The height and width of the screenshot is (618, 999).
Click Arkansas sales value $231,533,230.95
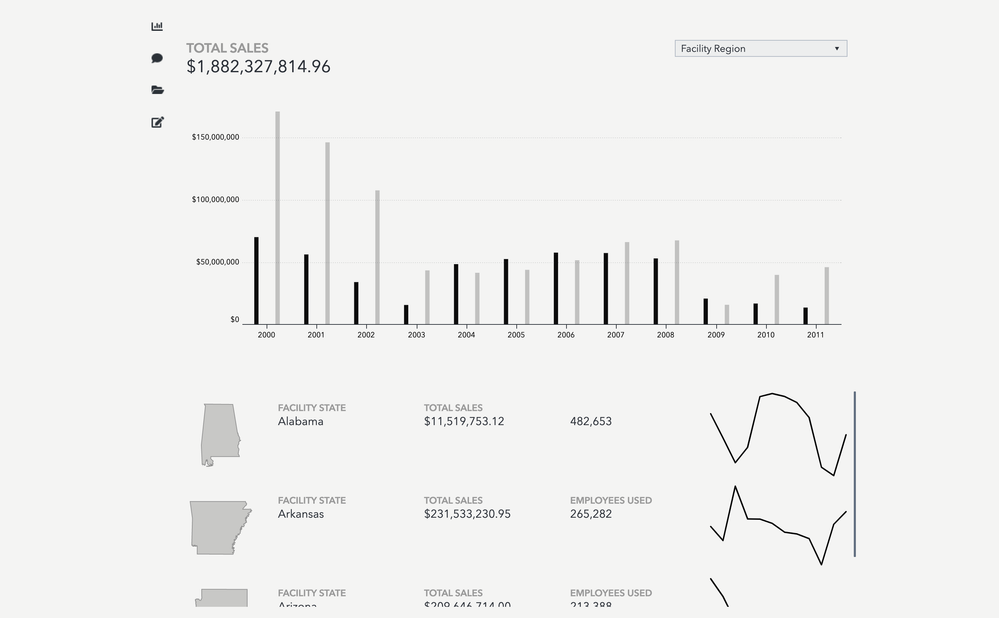pyautogui.click(x=467, y=514)
